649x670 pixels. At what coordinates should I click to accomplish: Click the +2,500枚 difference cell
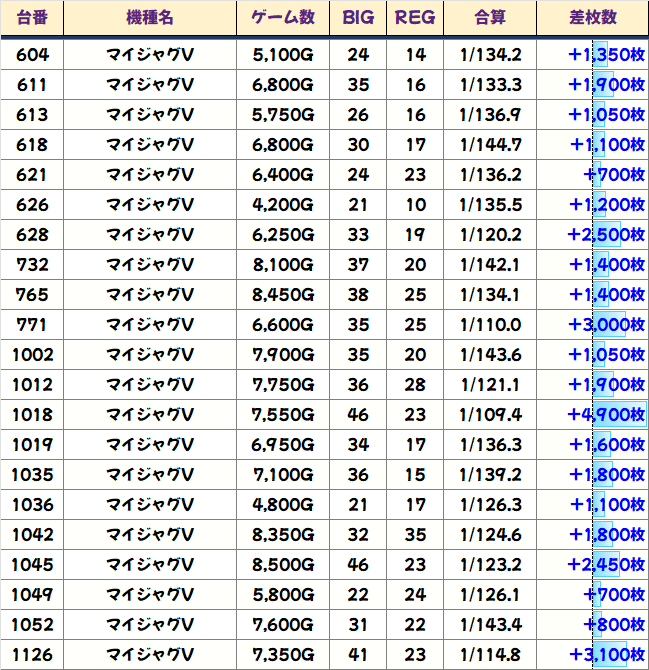(593, 235)
